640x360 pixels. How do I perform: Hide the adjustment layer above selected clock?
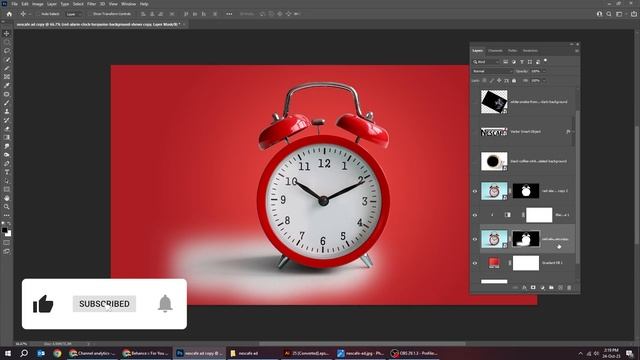pos(475,215)
